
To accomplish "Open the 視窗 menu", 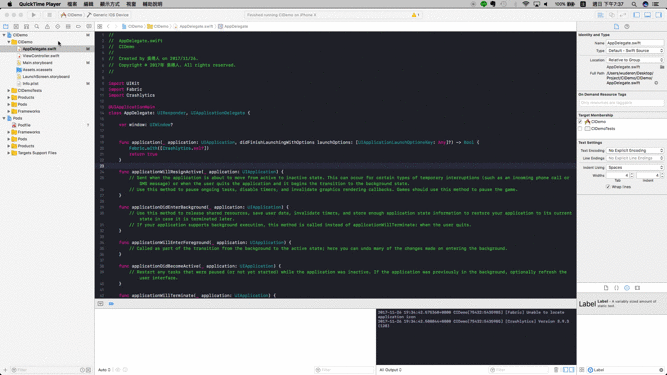I will [x=131, y=4].
